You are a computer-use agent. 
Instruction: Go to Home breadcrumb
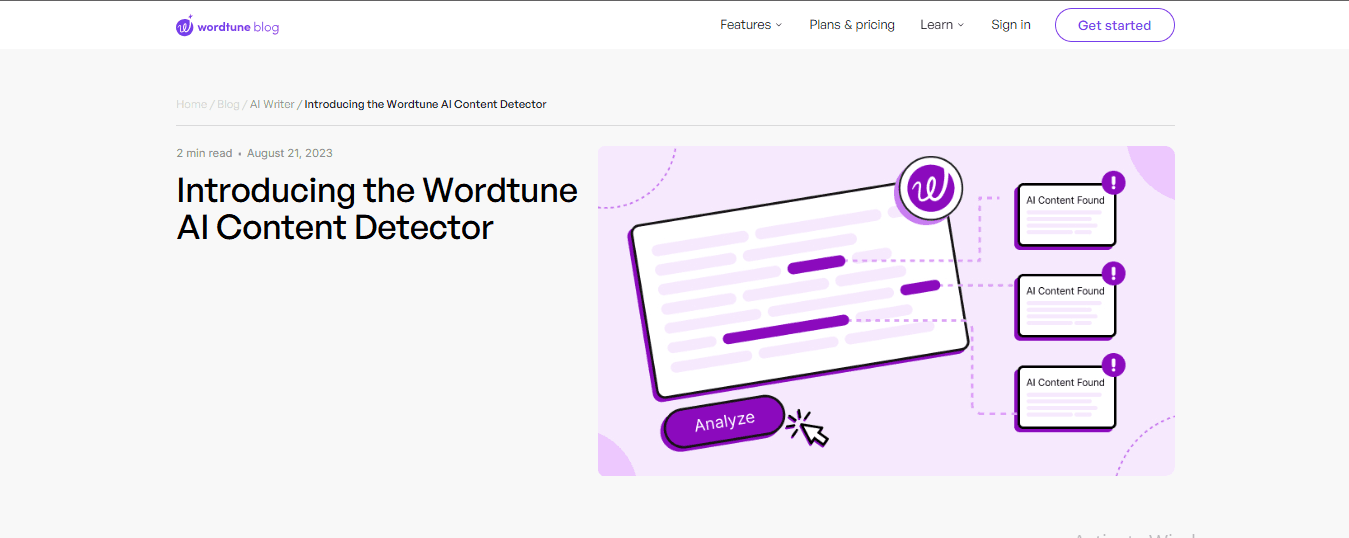point(191,104)
